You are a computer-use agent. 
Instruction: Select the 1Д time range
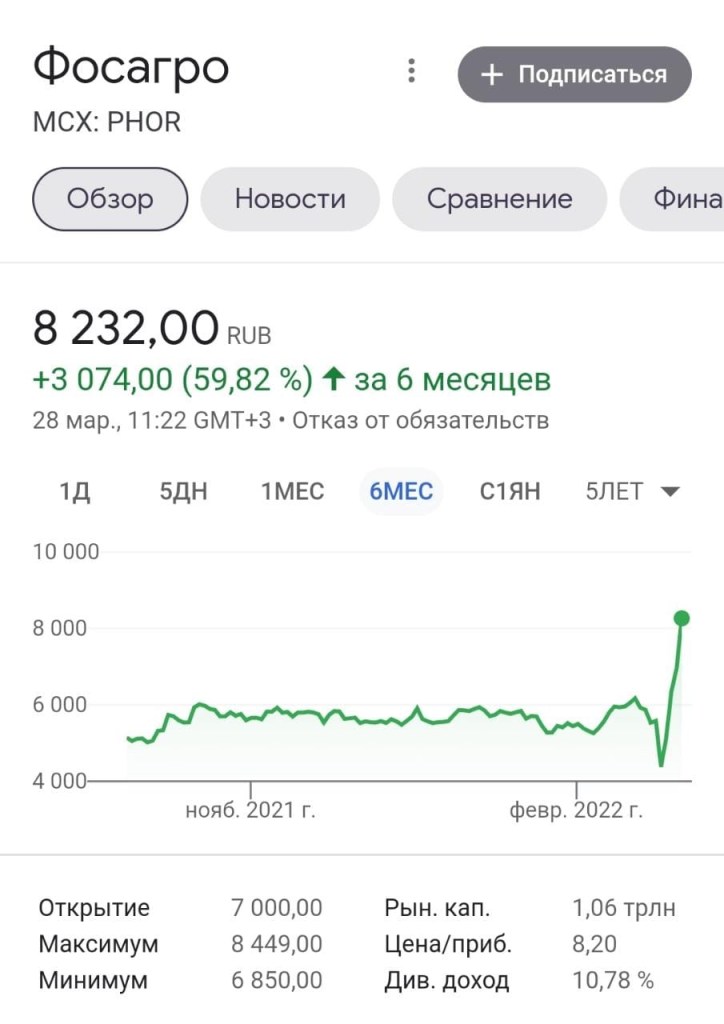pyautogui.click(x=75, y=492)
